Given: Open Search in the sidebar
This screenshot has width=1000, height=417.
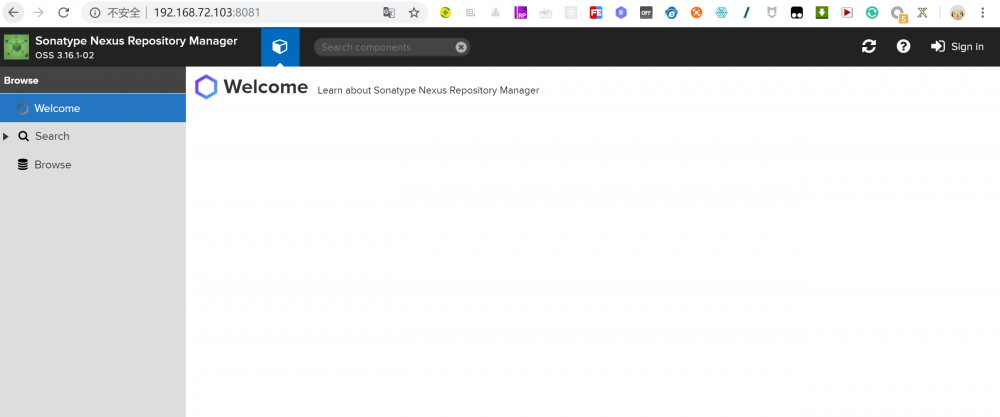Looking at the screenshot, I should point(52,136).
